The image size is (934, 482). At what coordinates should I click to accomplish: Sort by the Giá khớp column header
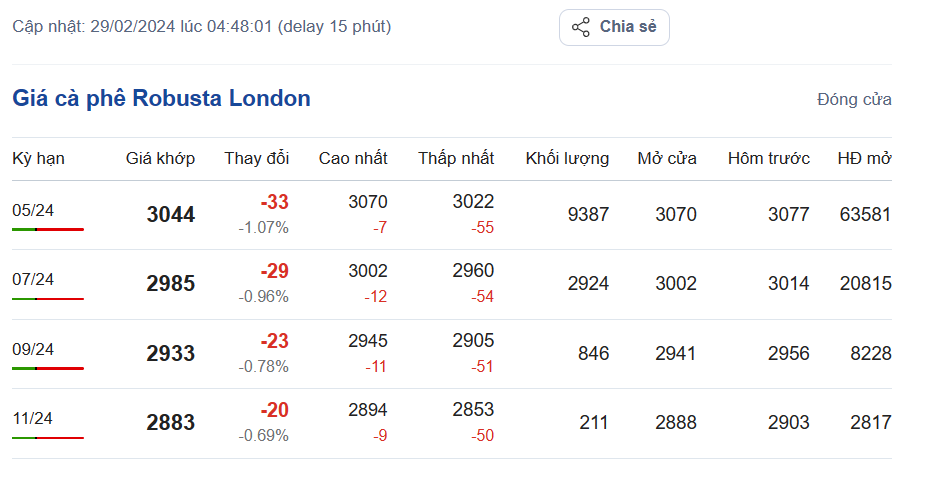[160, 158]
